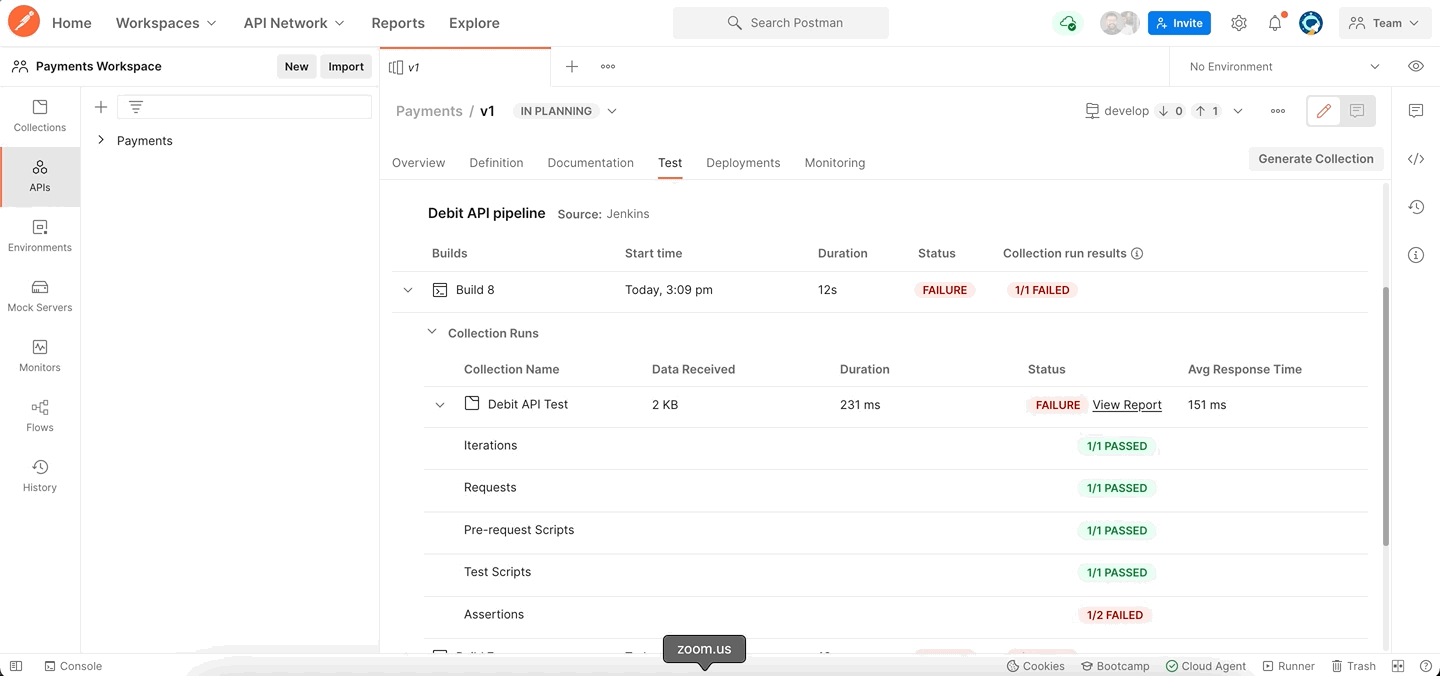The width and height of the screenshot is (1440, 676).
Task: Collapse the Build 8 row
Action: 408,290
